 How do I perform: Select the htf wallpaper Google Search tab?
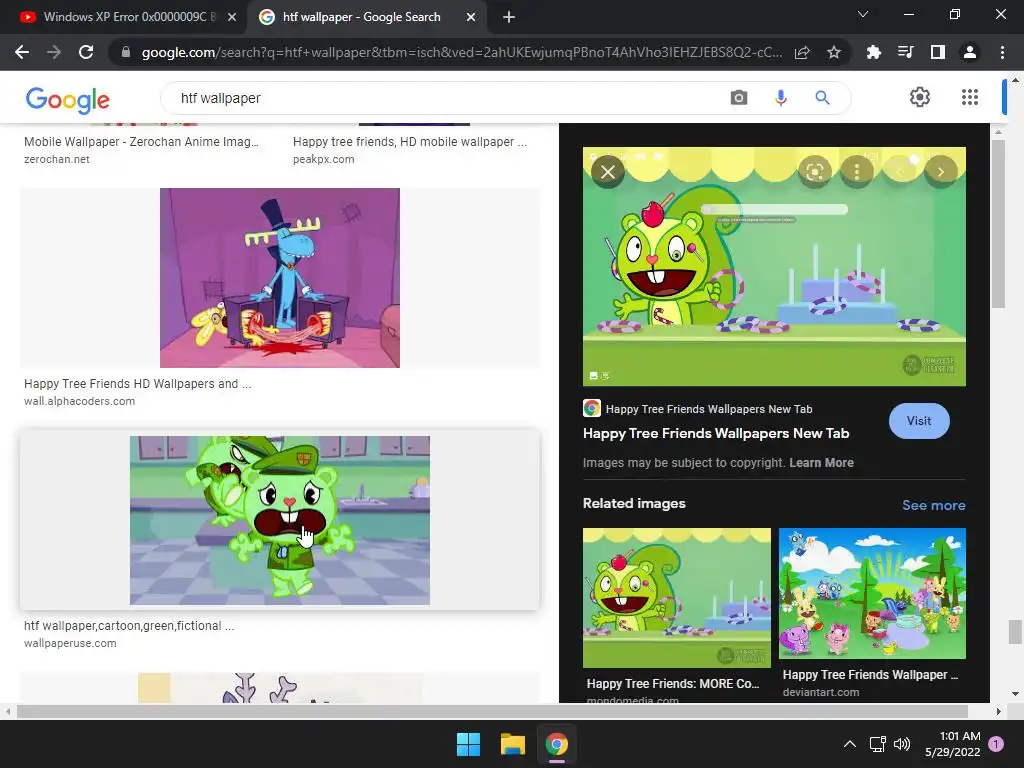click(361, 17)
